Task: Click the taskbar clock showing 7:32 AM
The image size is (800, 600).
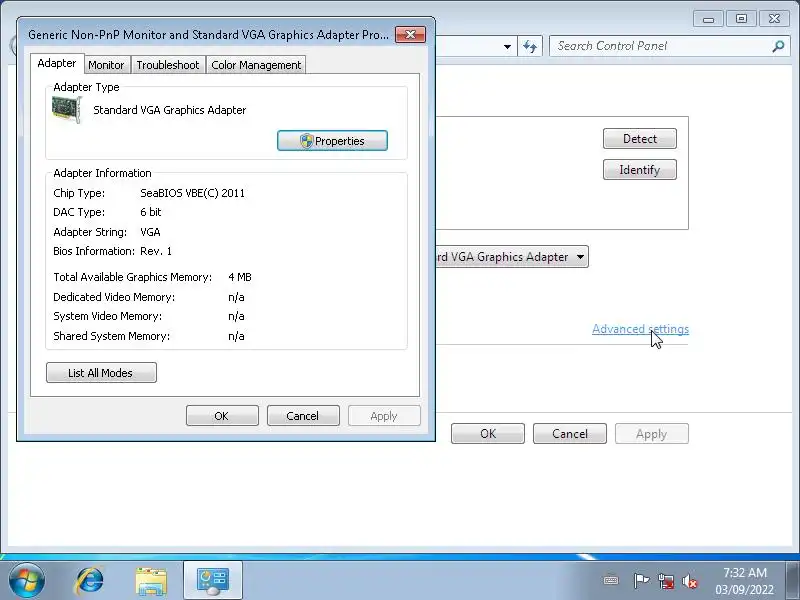Action: point(744,581)
